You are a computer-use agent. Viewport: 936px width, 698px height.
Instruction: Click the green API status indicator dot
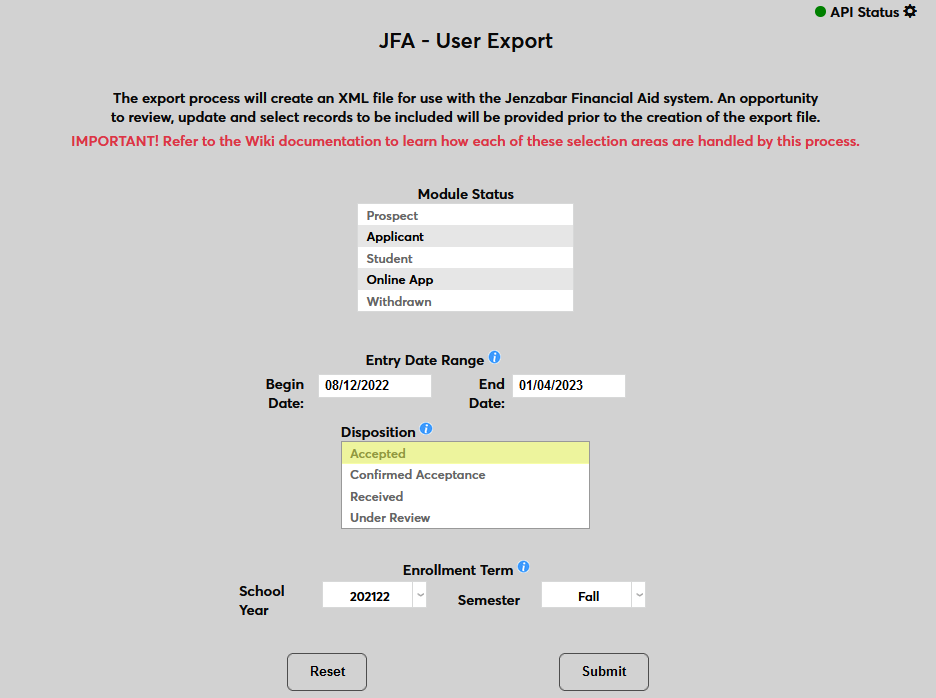tap(819, 12)
